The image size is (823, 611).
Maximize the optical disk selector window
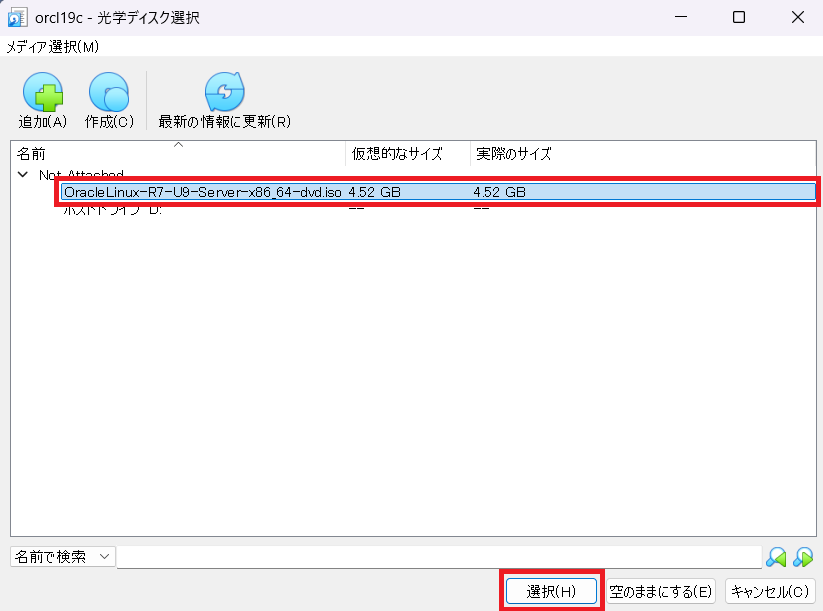pyautogui.click(x=738, y=18)
